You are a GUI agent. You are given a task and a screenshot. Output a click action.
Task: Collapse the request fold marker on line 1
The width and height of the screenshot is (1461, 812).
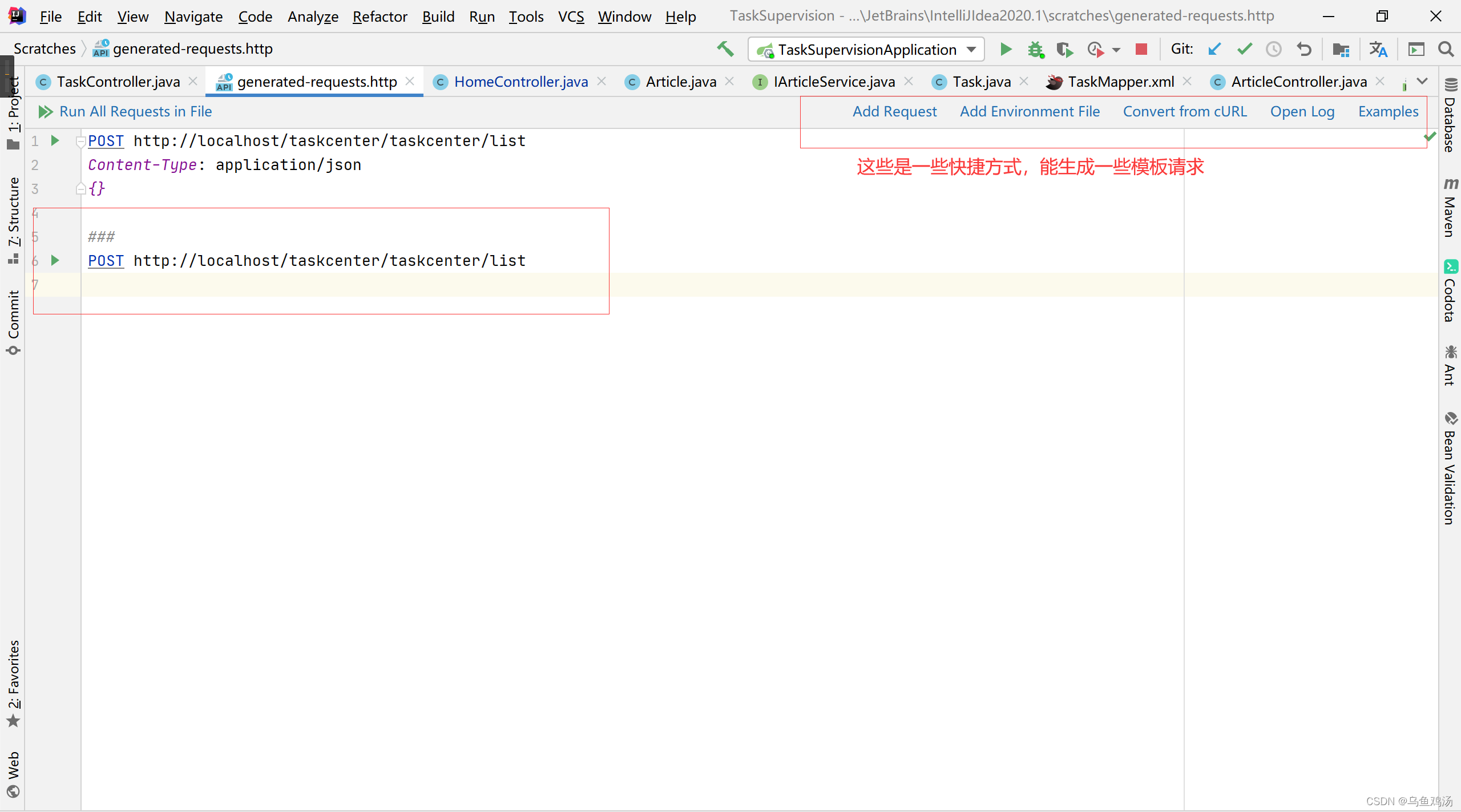click(80, 142)
